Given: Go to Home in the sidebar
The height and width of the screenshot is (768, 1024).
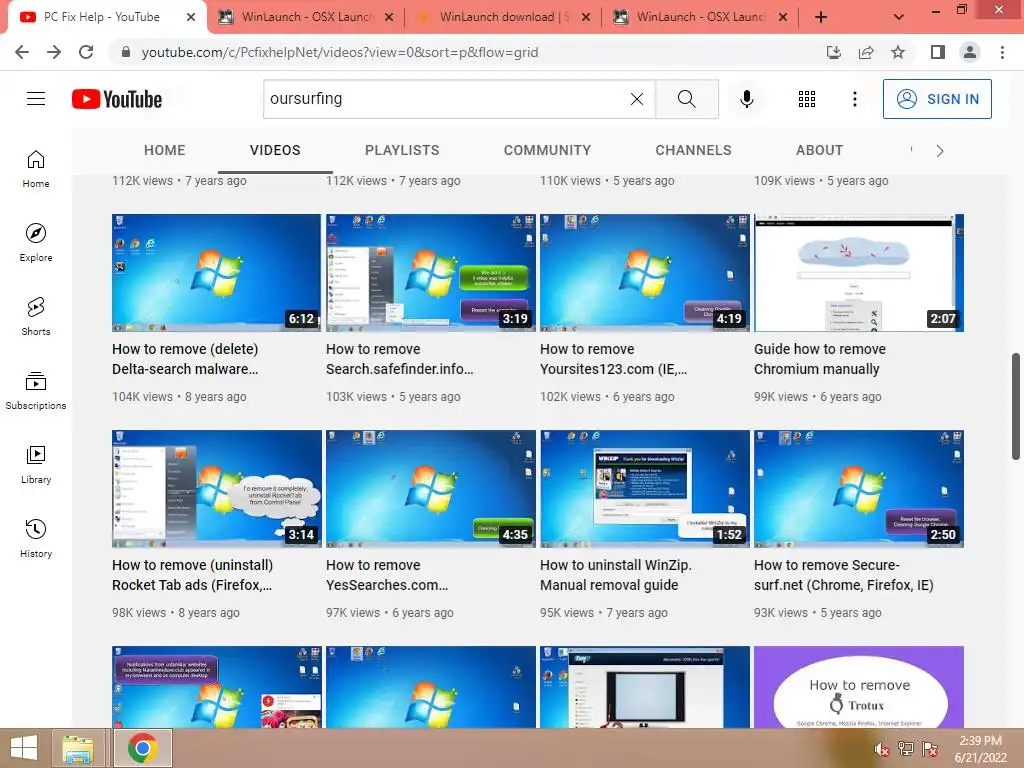Looking at the screenshot, I should [x=36, y=168].
